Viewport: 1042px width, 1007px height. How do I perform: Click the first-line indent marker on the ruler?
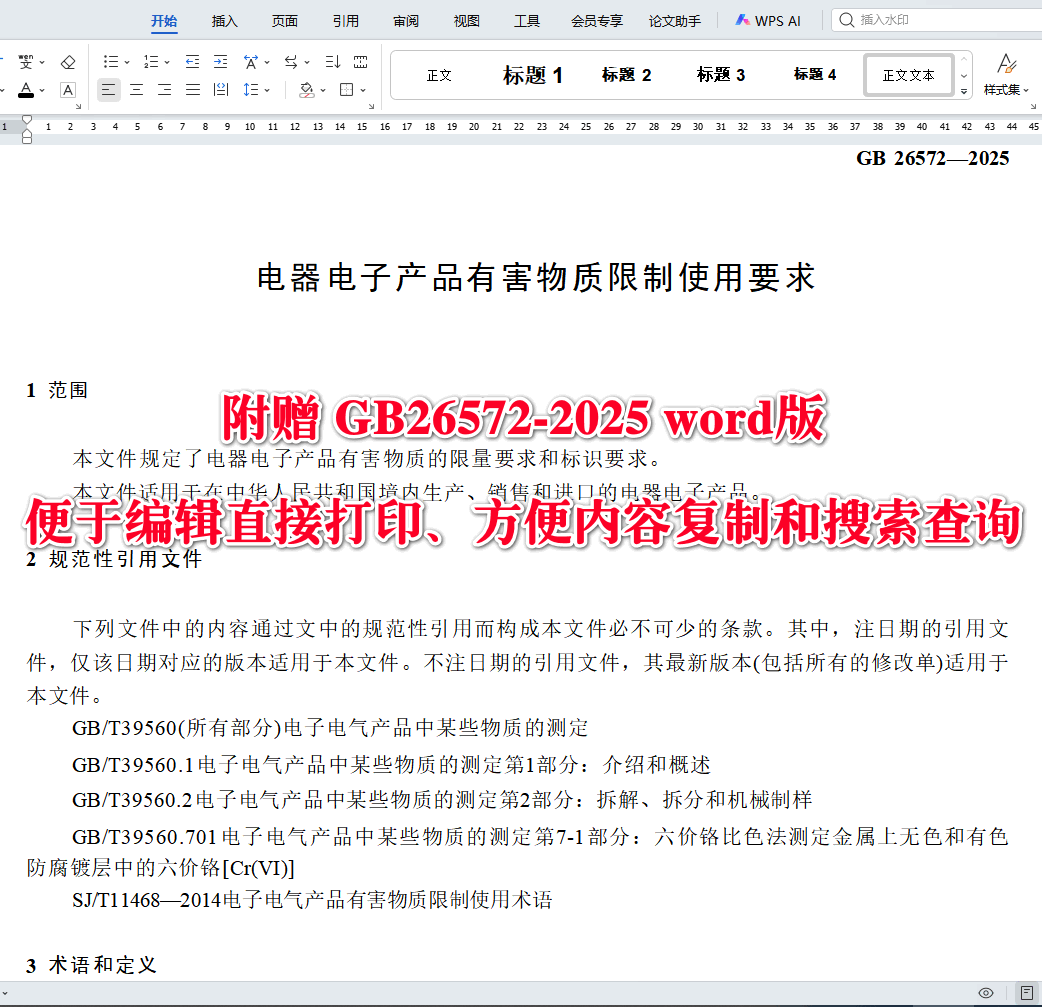(27, 120)
